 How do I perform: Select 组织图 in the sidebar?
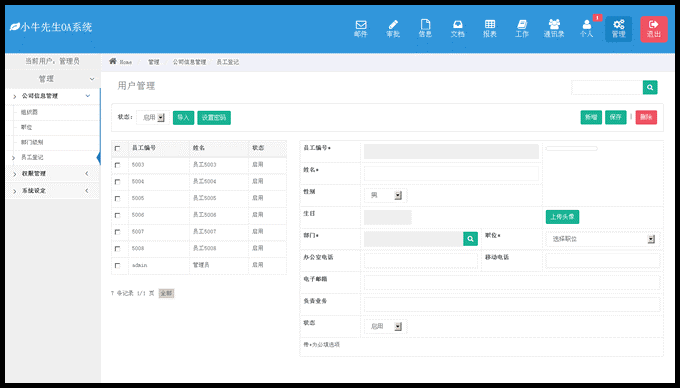coord(29,112)
